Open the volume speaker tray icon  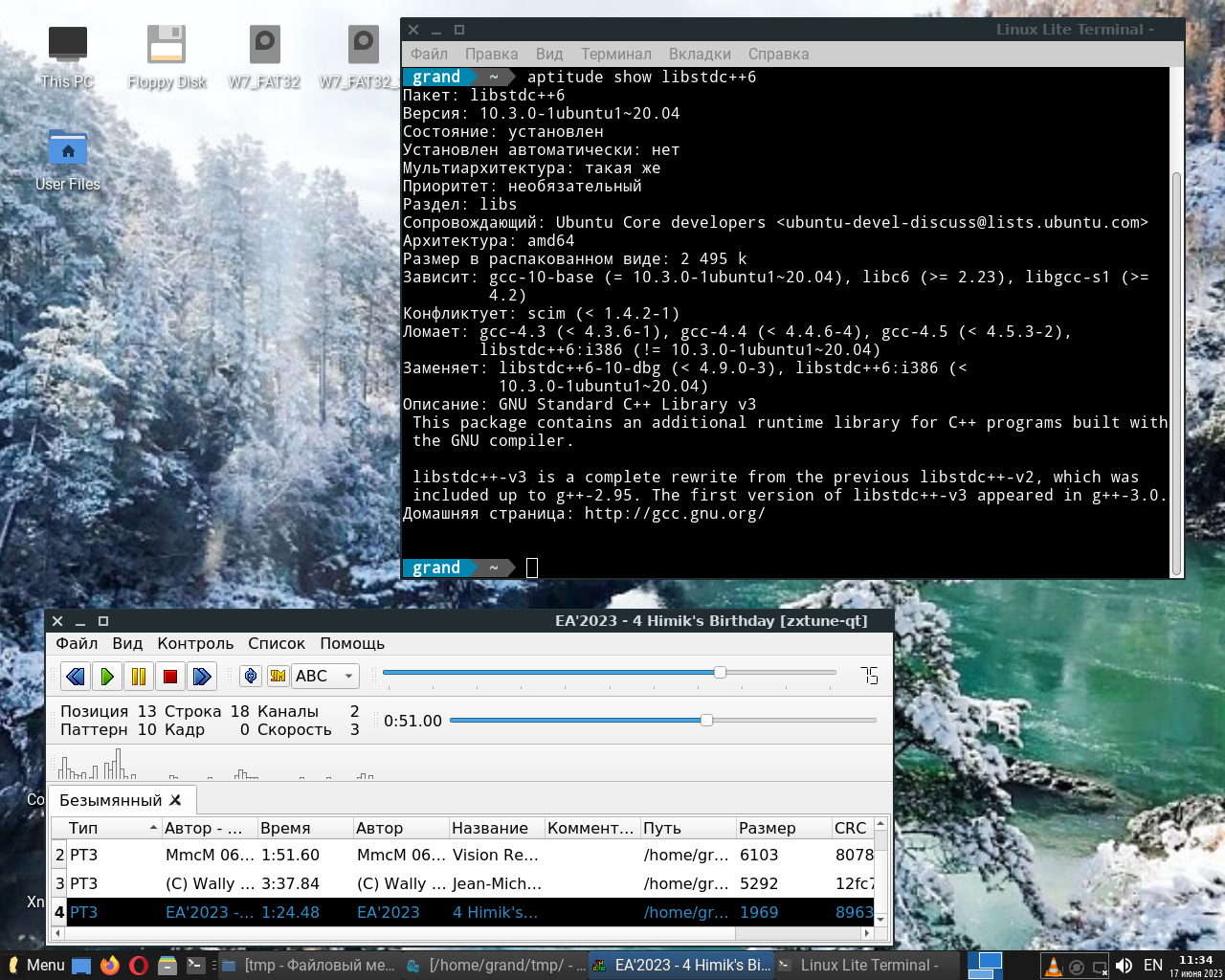tap(1125, 966)
